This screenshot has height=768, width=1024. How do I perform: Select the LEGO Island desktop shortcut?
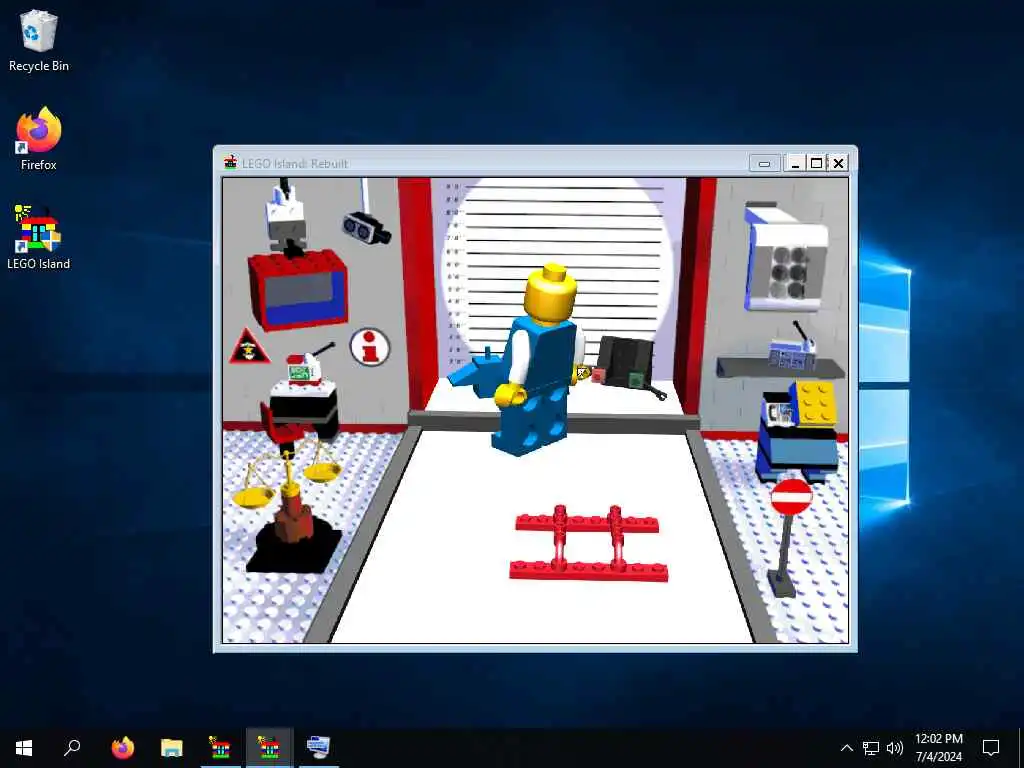39,237
